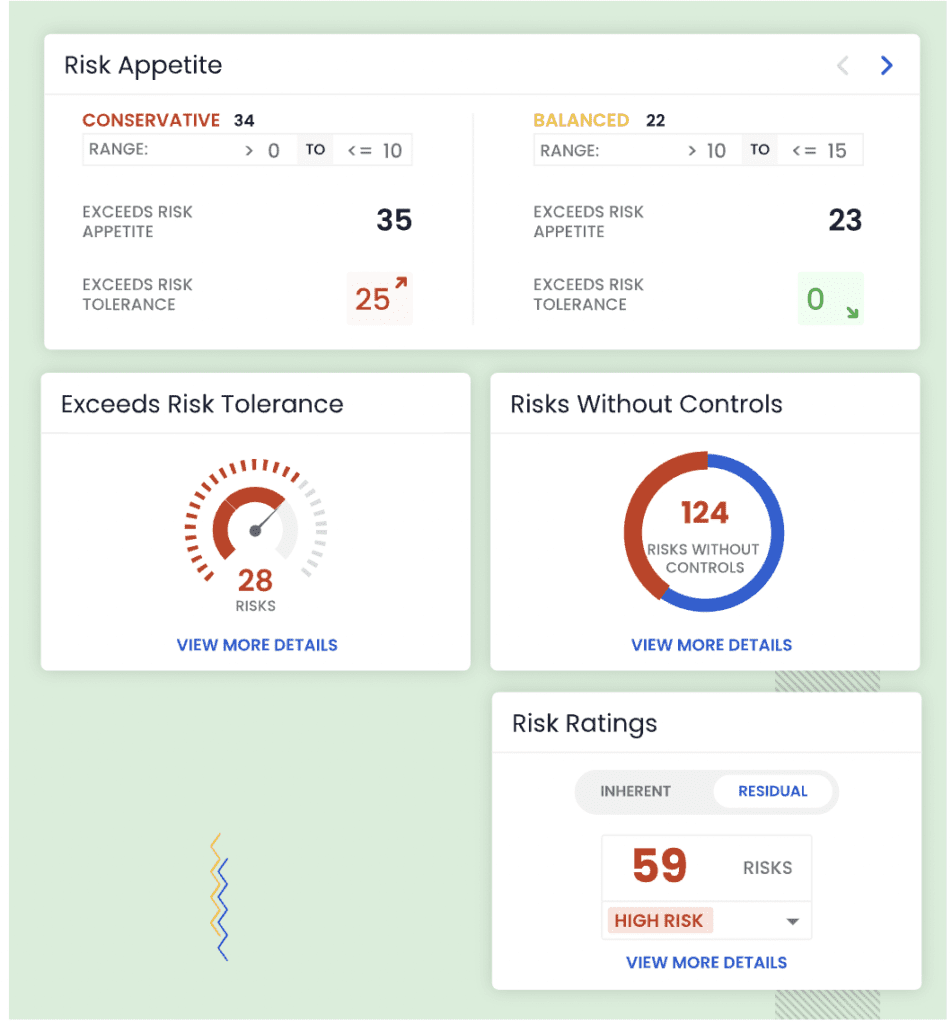
Task: View more details for Risks Without Controls
Action: 711,645
